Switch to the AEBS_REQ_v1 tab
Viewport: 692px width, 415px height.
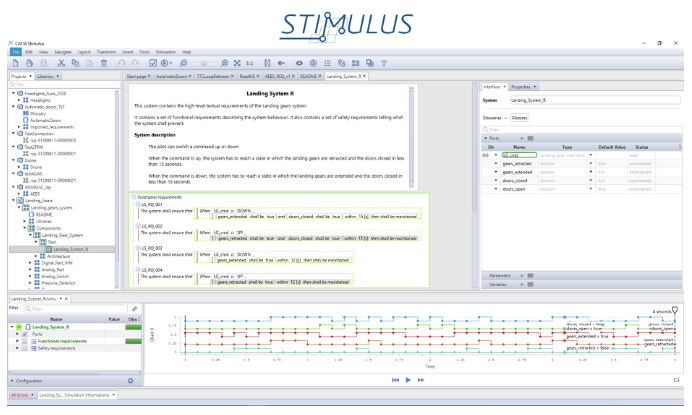coord(277,76)
